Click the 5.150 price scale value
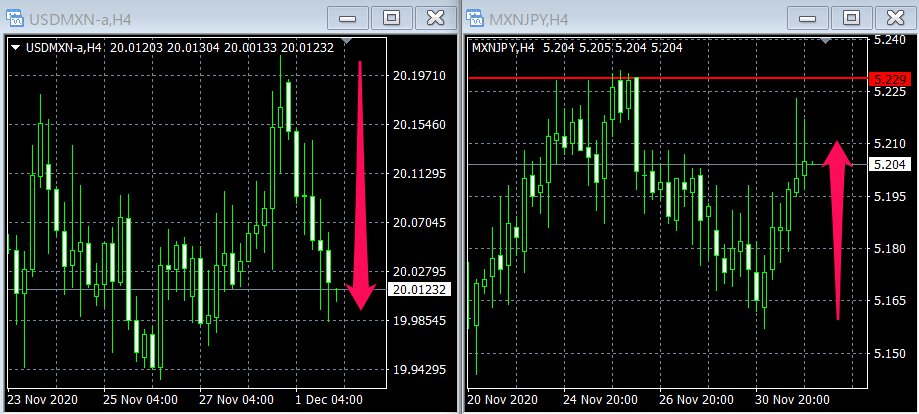This screenshot has width=919, height=414. (890, 354)
